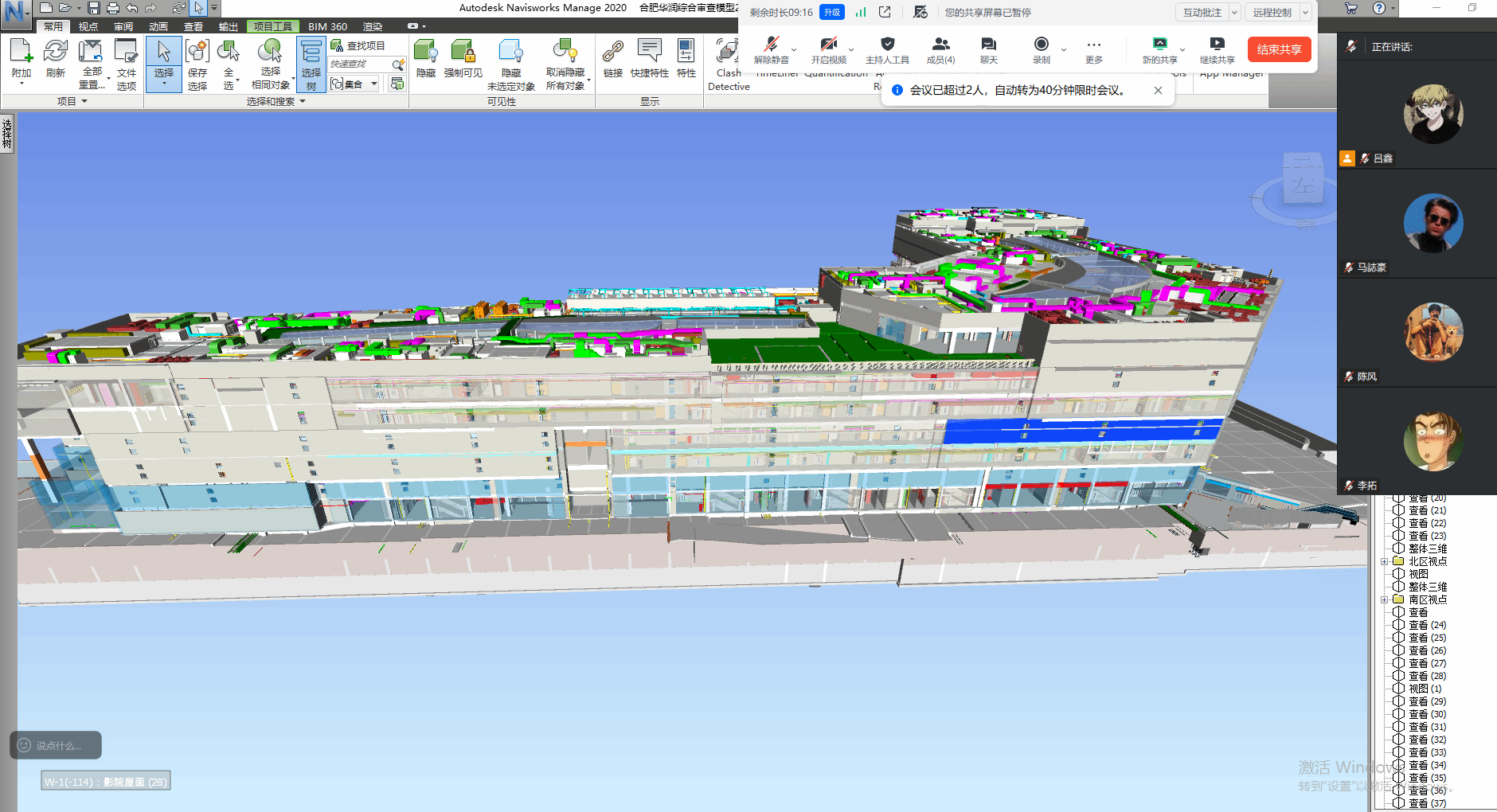Expand the 北区视点 folder in viewpoints
Viewport: 1497px width, 812px height.
click(1385, 561)
